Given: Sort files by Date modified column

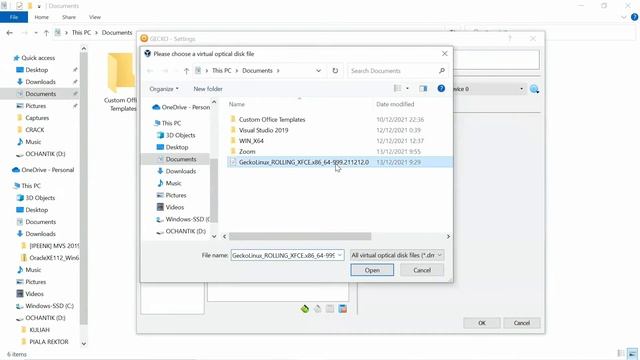Looking at the screenshot, I should (x=395, y=104).
